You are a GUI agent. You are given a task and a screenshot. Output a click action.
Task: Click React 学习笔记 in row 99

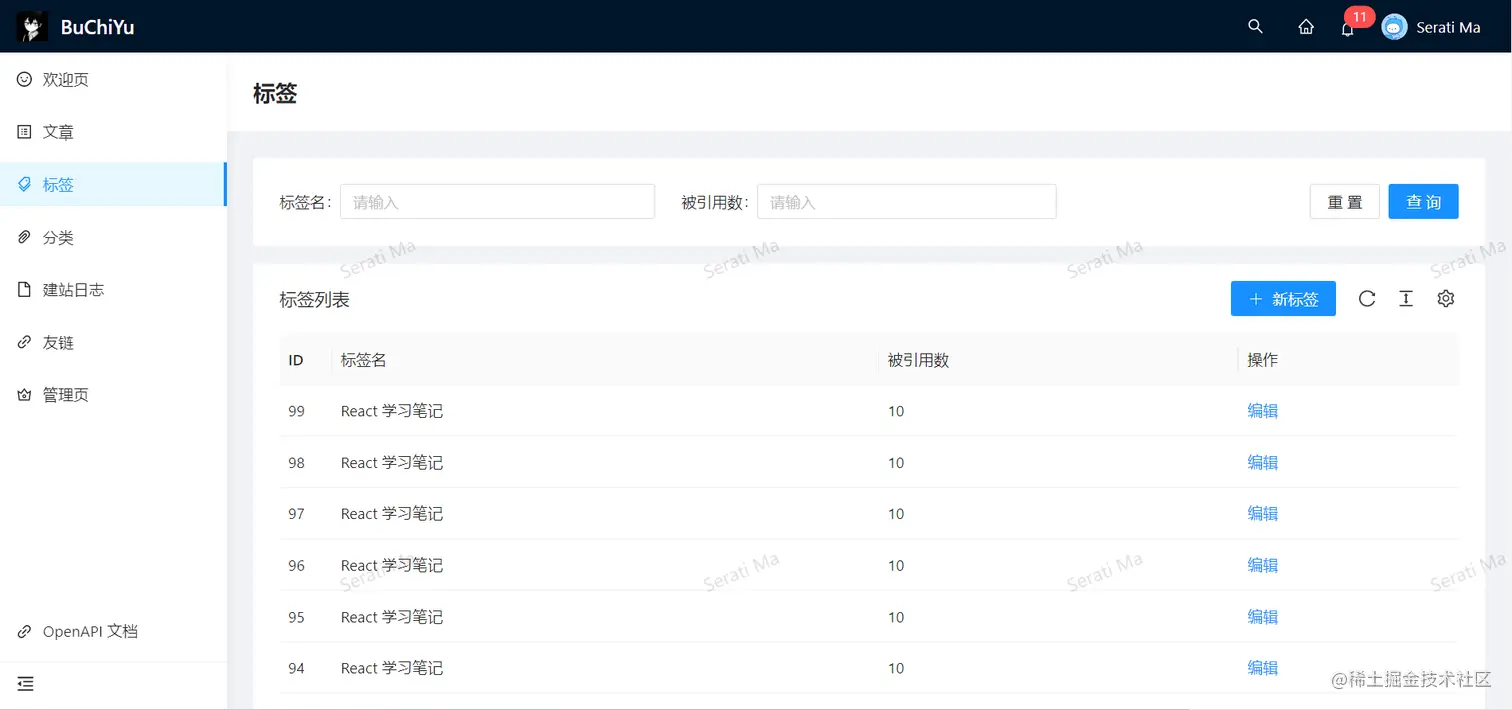click(x=391, y=411)
